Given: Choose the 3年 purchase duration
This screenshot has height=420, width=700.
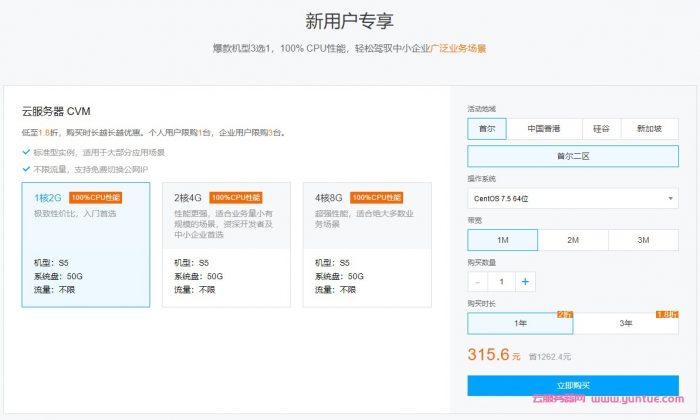Looking at the screenshot, I should pos(625,323).
